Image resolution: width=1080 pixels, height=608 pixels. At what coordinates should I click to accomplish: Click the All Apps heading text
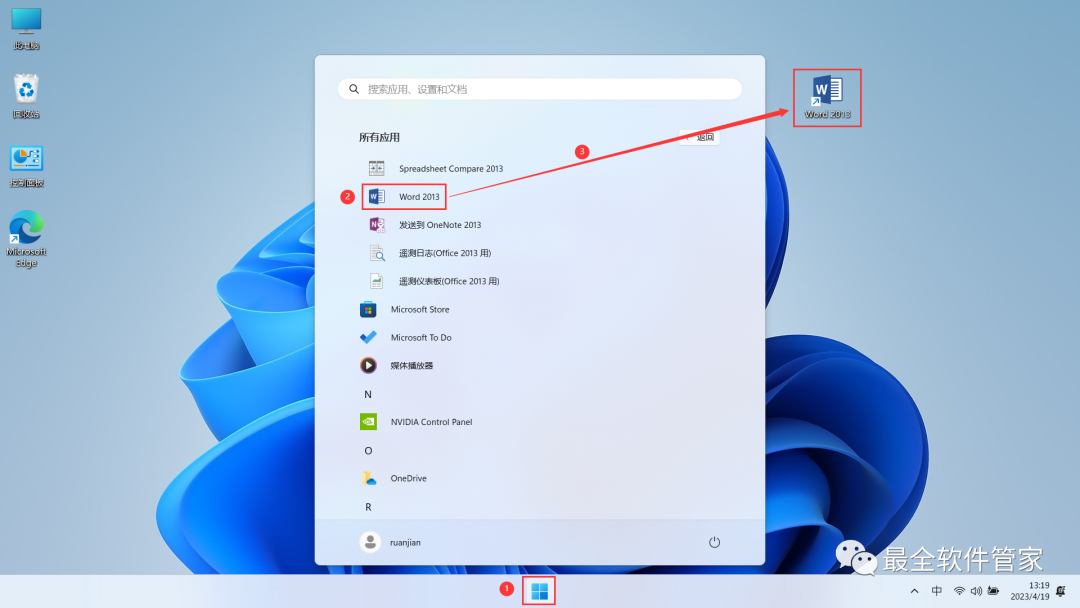pyautogui.click(x=379, y=137)
